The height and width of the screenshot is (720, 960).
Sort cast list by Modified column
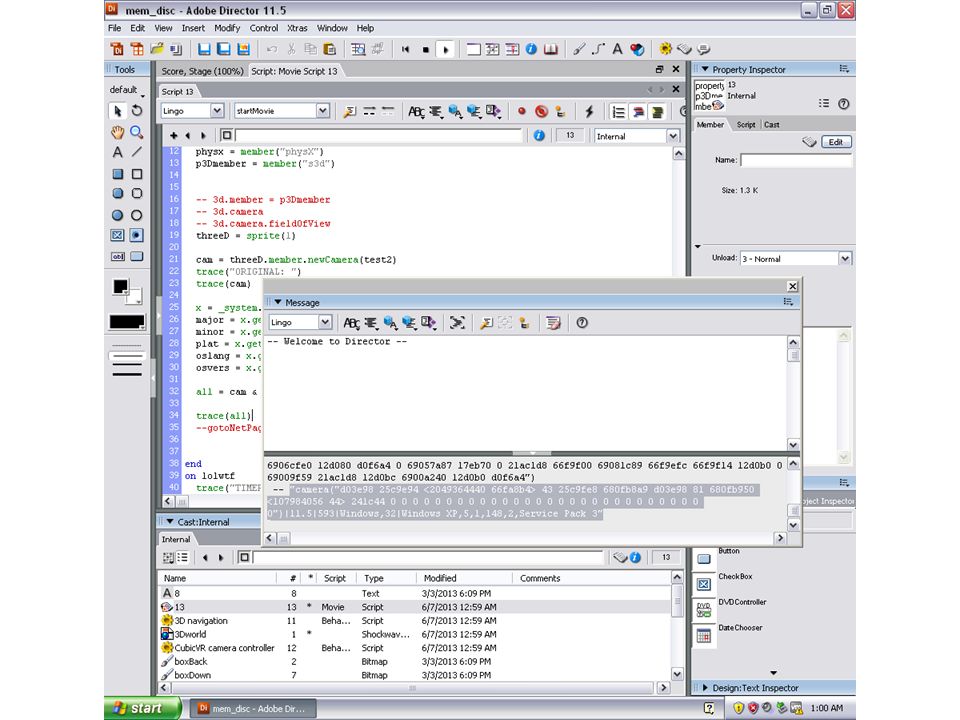pyautogui.click(x=463, y=578)
